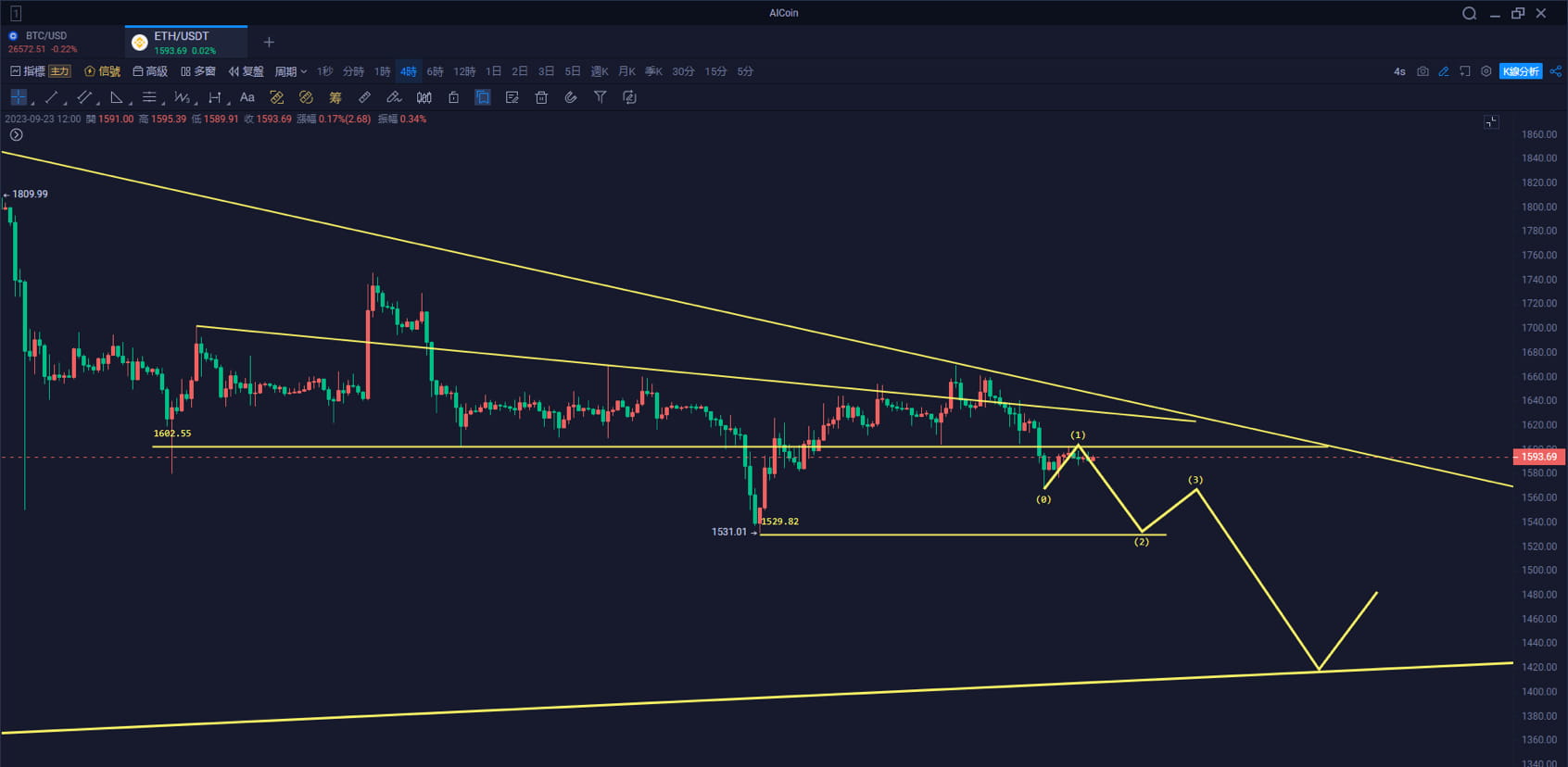The height and width of the screenshot is (767, 1568).
Task: Click the K線分析 analysis button
Action: [x=1521, y=71]
